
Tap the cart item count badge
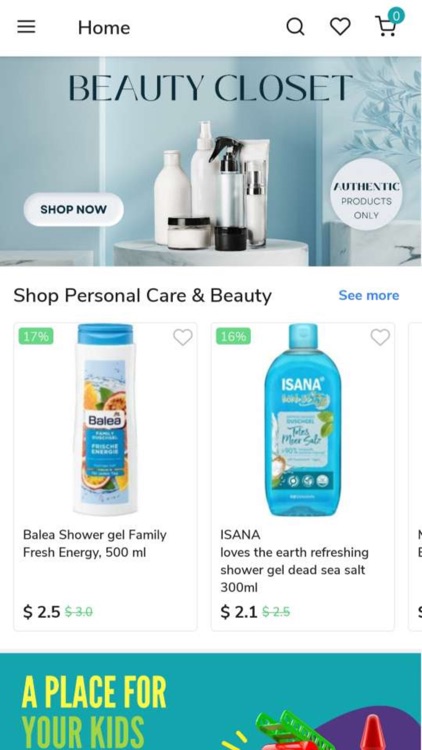(x=396, y=16)
